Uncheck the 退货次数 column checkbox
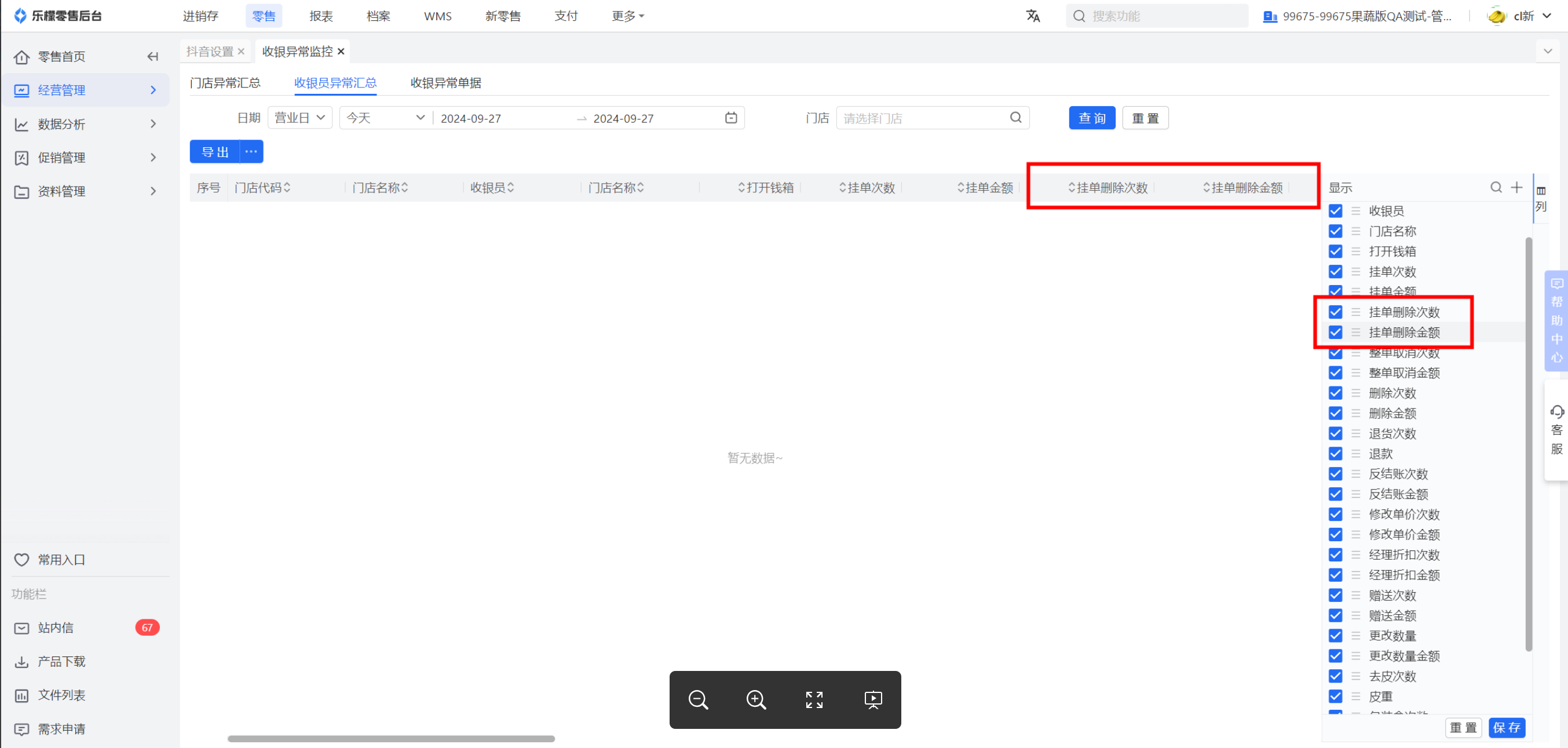 [x=1336, y=433]
